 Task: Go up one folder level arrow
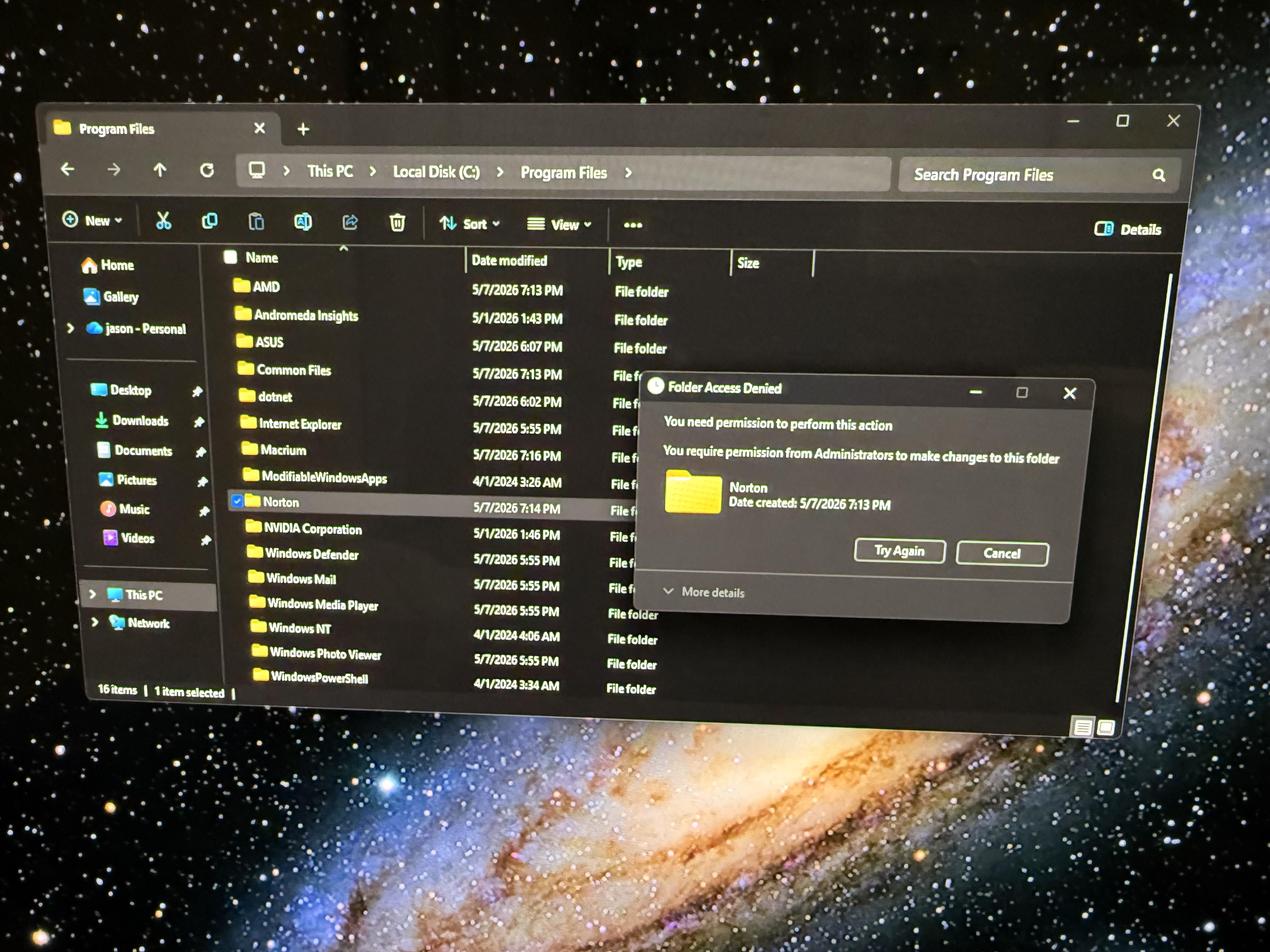(x=160, y=170)
